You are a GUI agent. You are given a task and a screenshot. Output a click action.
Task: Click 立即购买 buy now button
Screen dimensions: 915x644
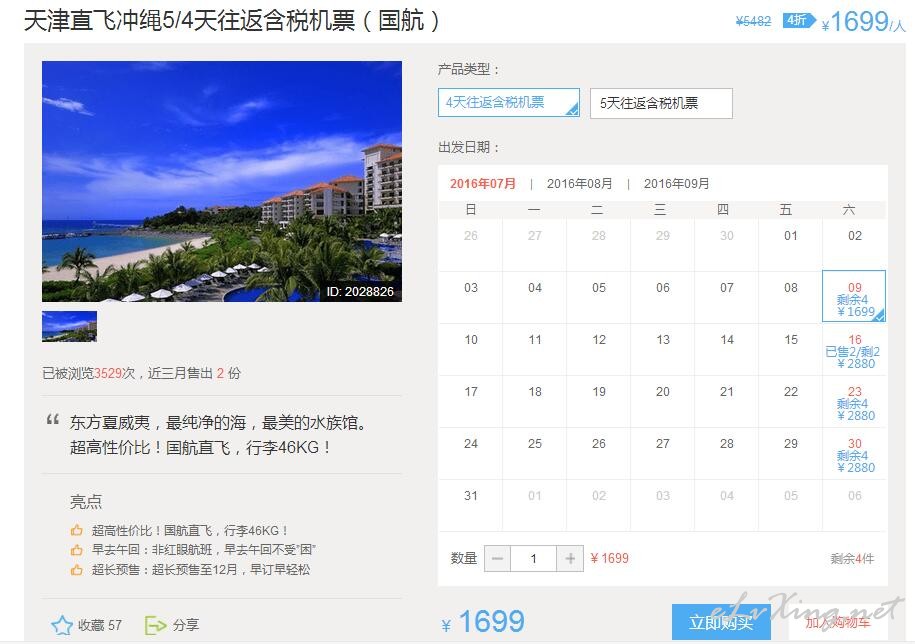(x=721, y=622)
